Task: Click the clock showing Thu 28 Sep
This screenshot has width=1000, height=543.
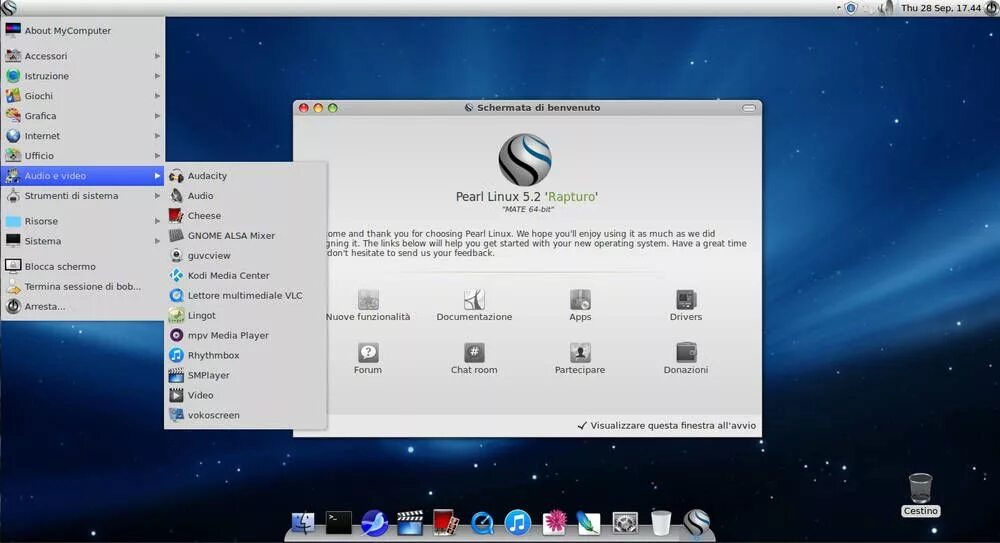Action: click(x=941, y=8)
